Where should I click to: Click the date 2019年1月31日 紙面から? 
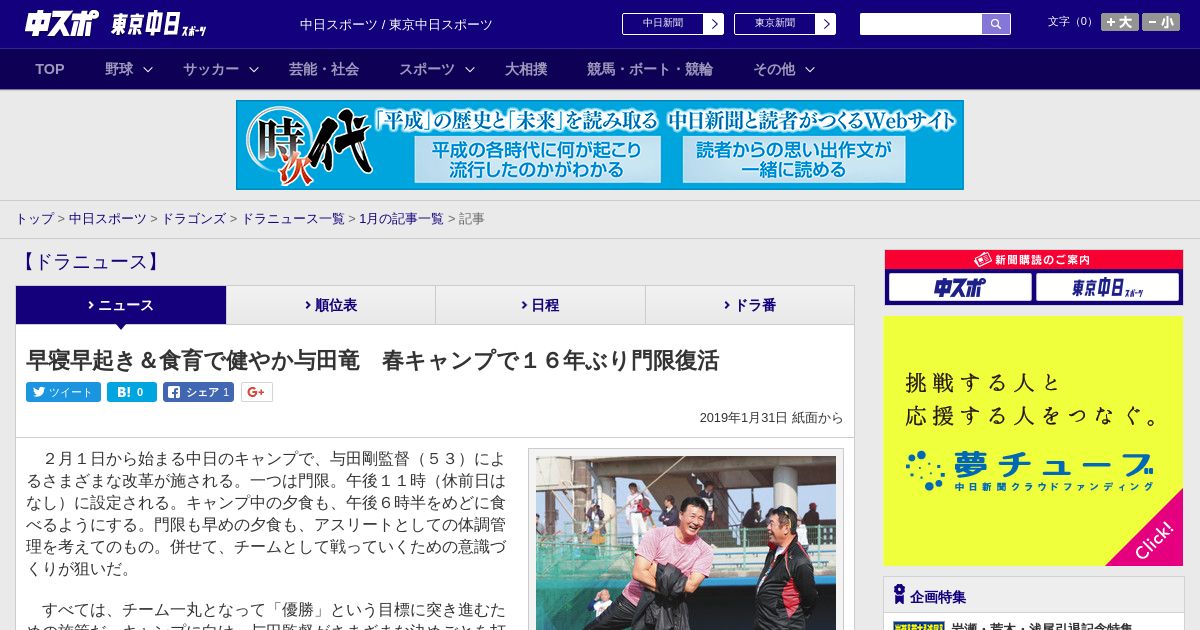pyautogui.click(x=771, y=418)
